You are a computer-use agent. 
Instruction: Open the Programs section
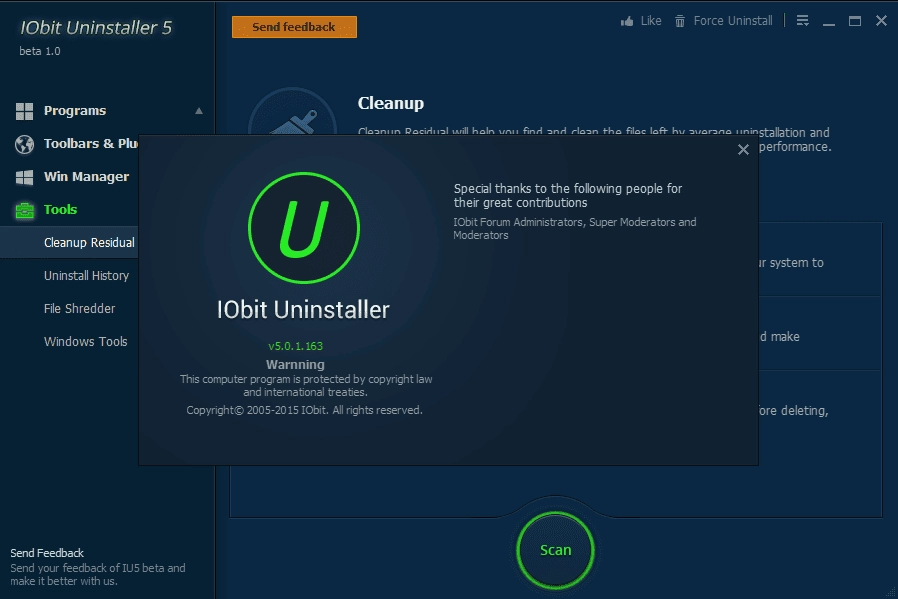click(75, 111)
